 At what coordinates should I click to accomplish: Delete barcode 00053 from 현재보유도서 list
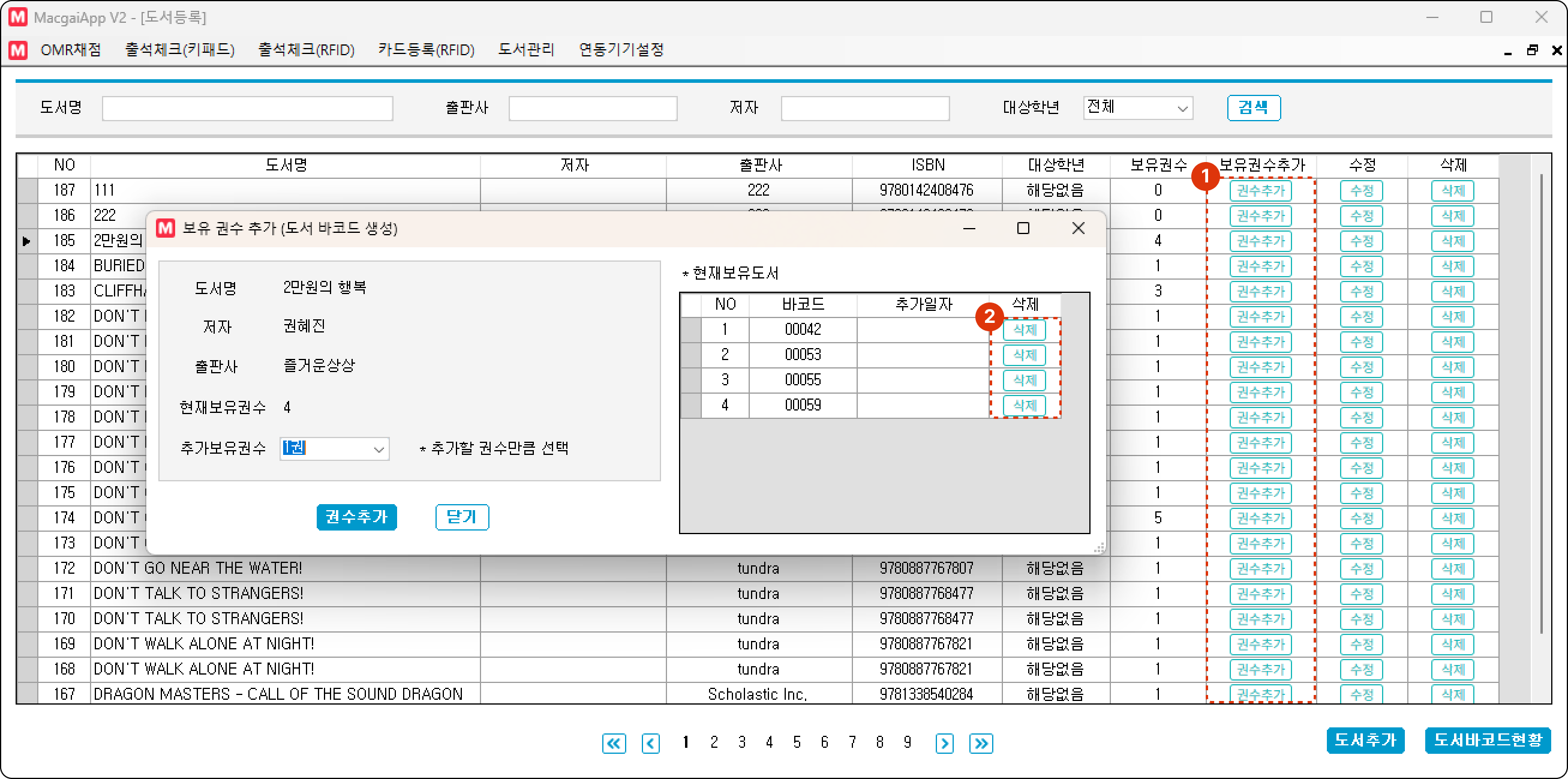coord(1025,355)
